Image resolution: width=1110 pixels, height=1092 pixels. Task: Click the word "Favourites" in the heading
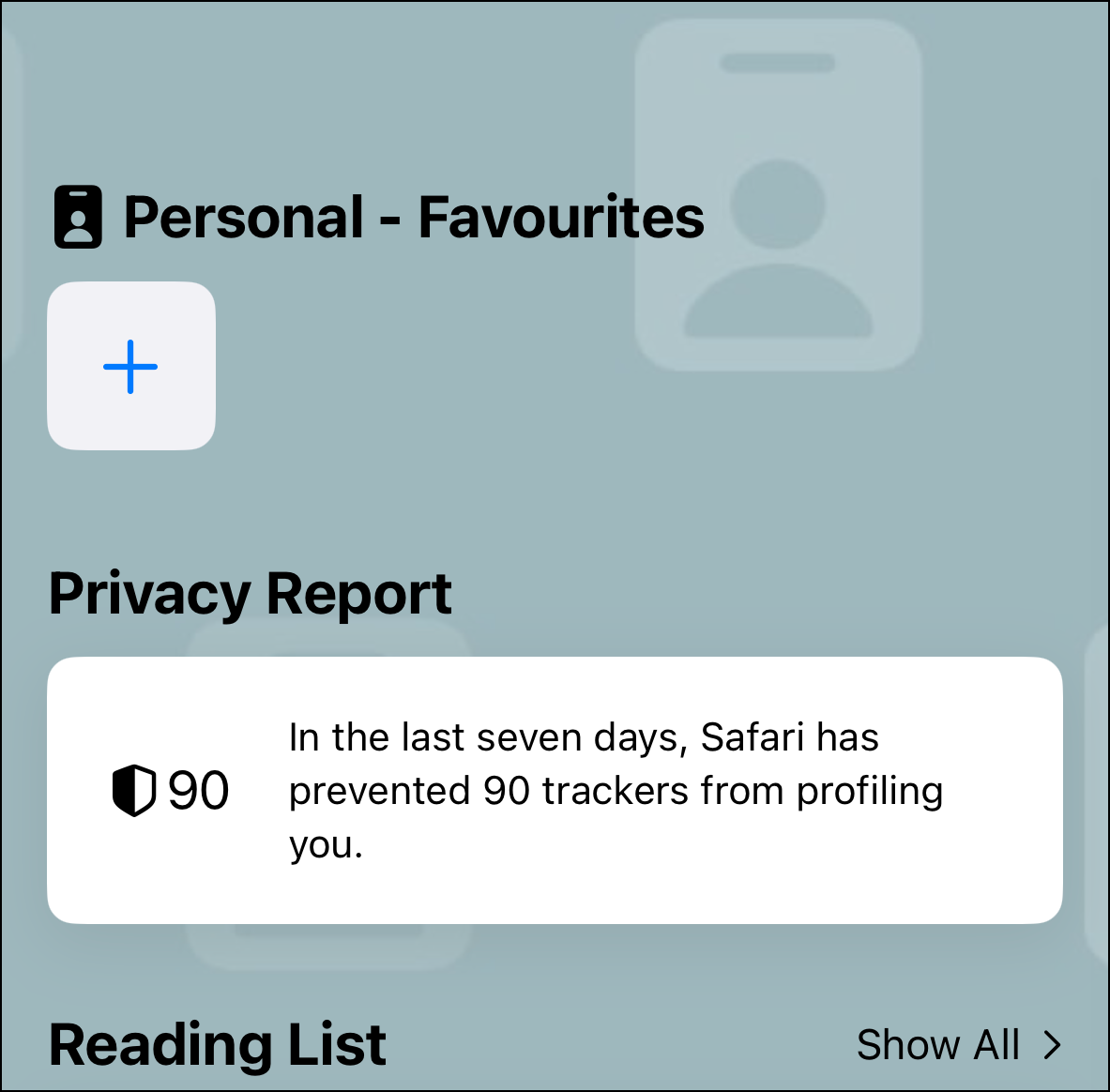point(560,218)
